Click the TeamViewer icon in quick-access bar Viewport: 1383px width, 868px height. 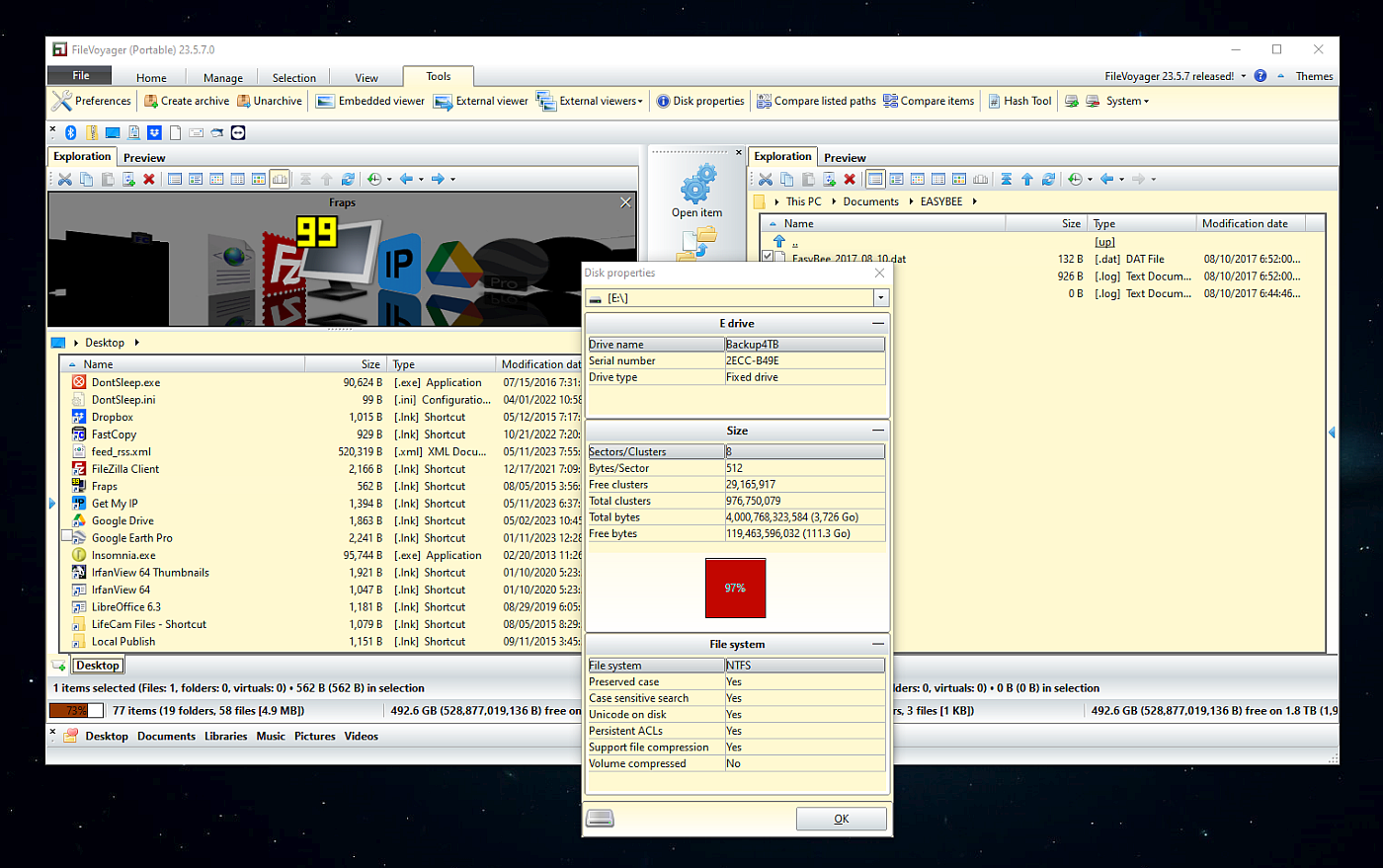click(x=238, y=132)
